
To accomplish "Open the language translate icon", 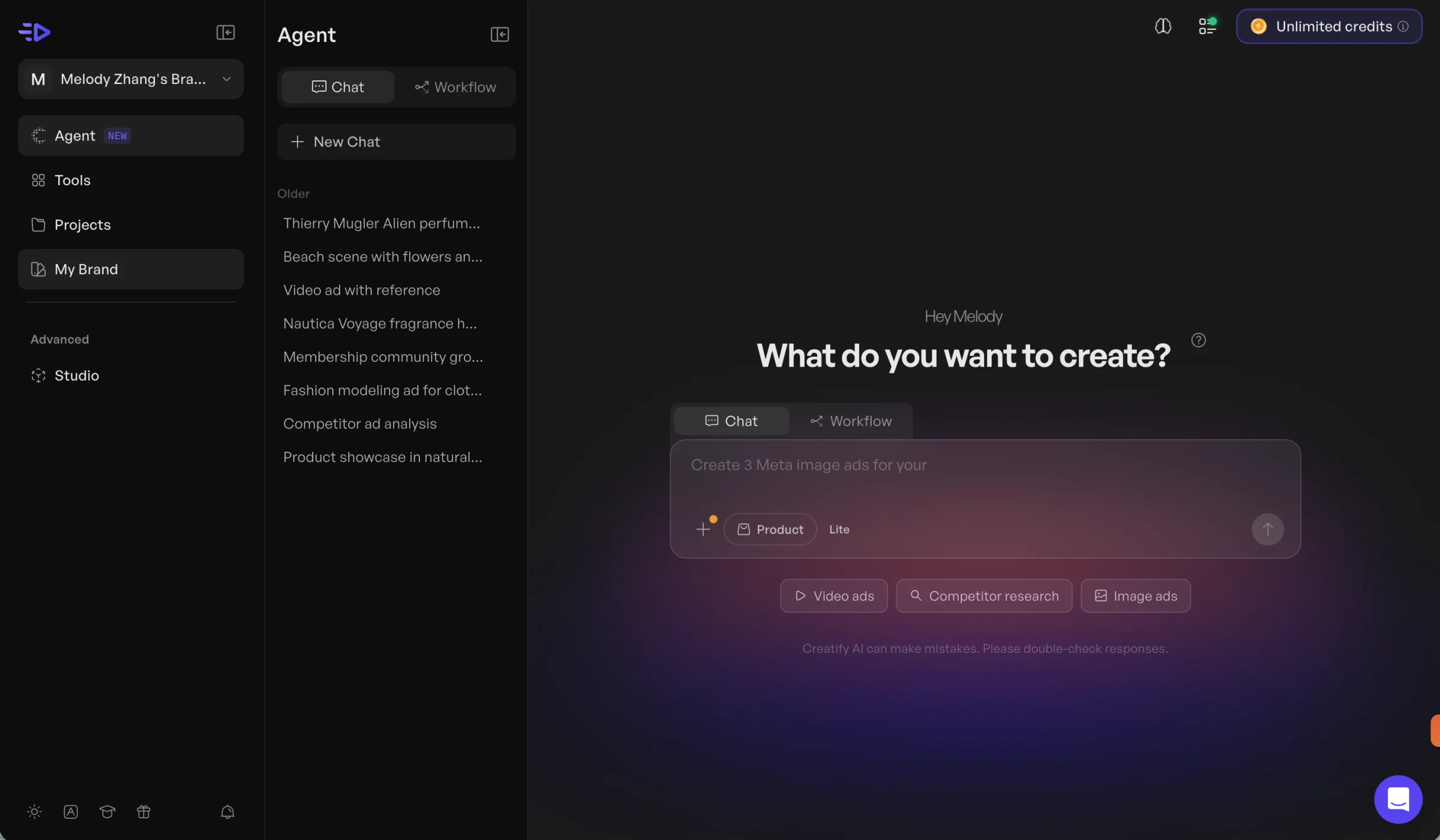I will click(71, 812).
